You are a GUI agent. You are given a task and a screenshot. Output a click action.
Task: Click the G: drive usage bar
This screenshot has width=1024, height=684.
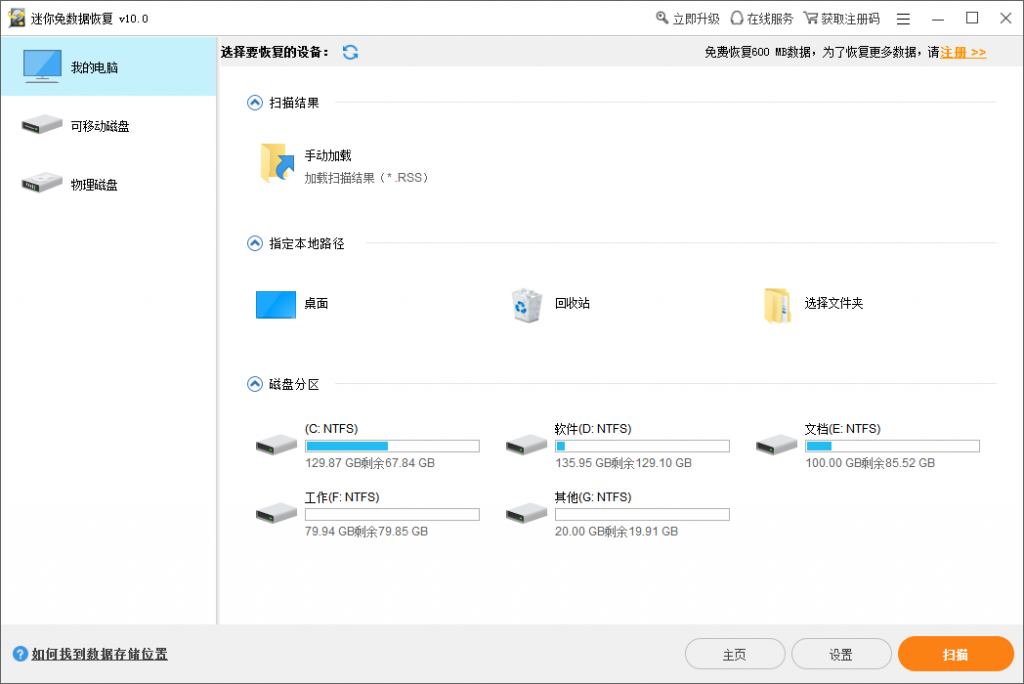(643, 515)
